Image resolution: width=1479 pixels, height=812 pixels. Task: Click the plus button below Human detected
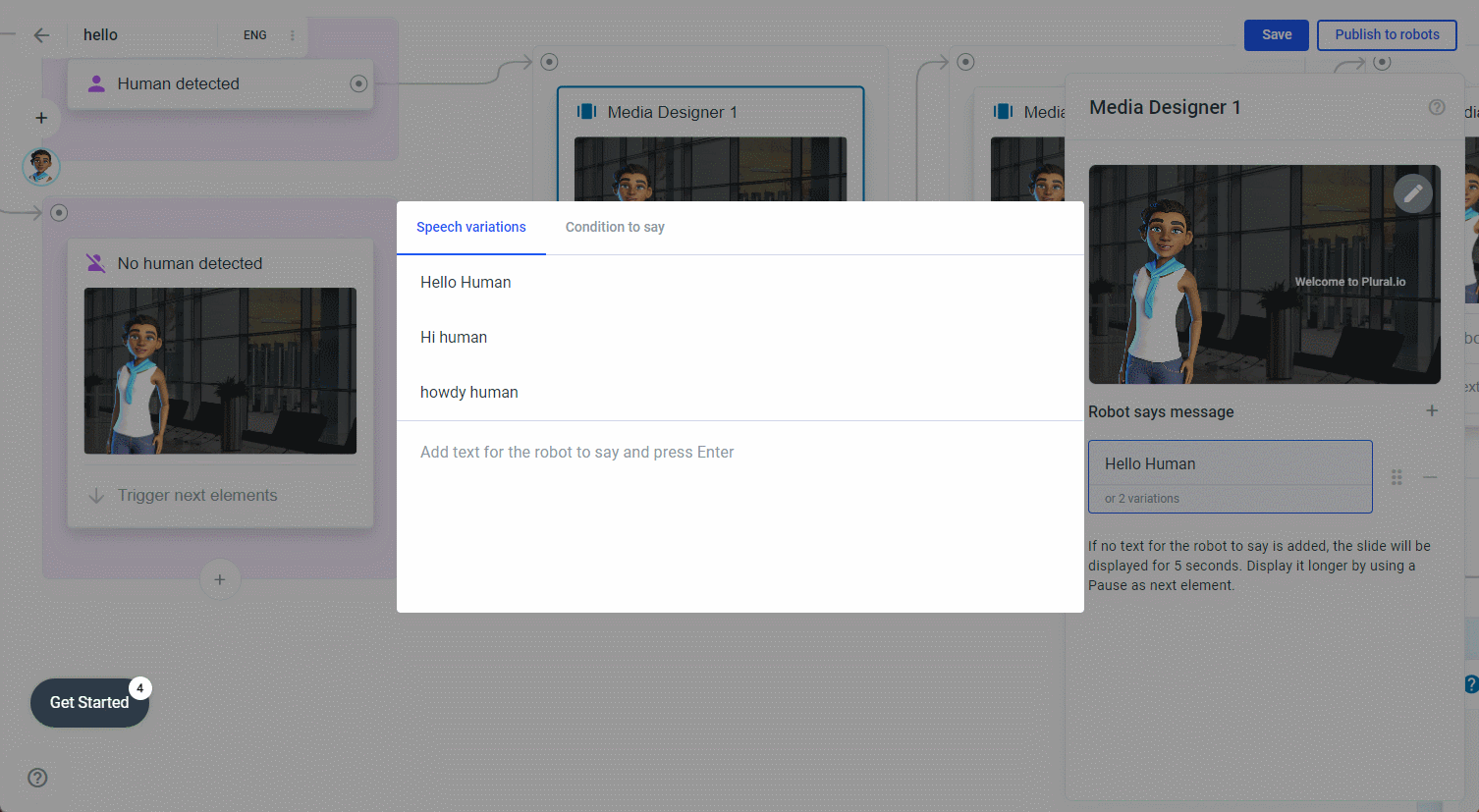coord(41,118)
